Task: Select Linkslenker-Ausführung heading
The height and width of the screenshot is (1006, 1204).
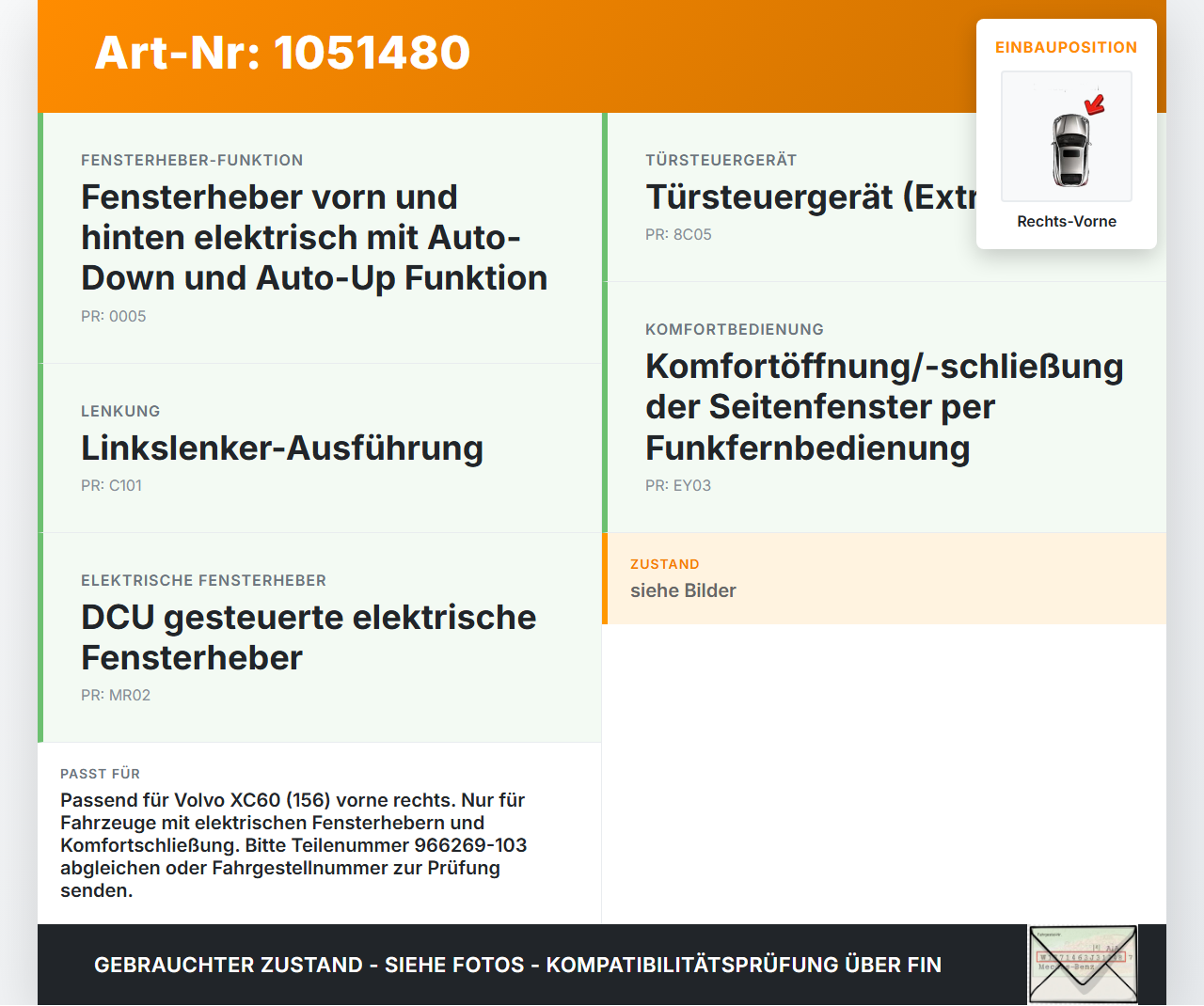Action: pyautogui.click(x=282, y=448)
